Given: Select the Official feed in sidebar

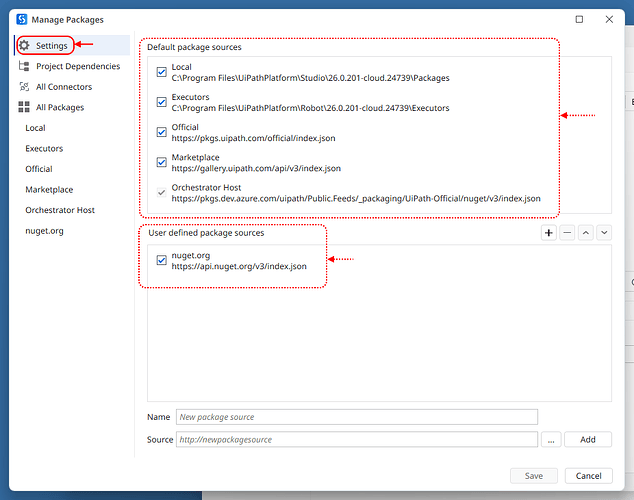Looking at the screenshot, I should tap(39, 169).
